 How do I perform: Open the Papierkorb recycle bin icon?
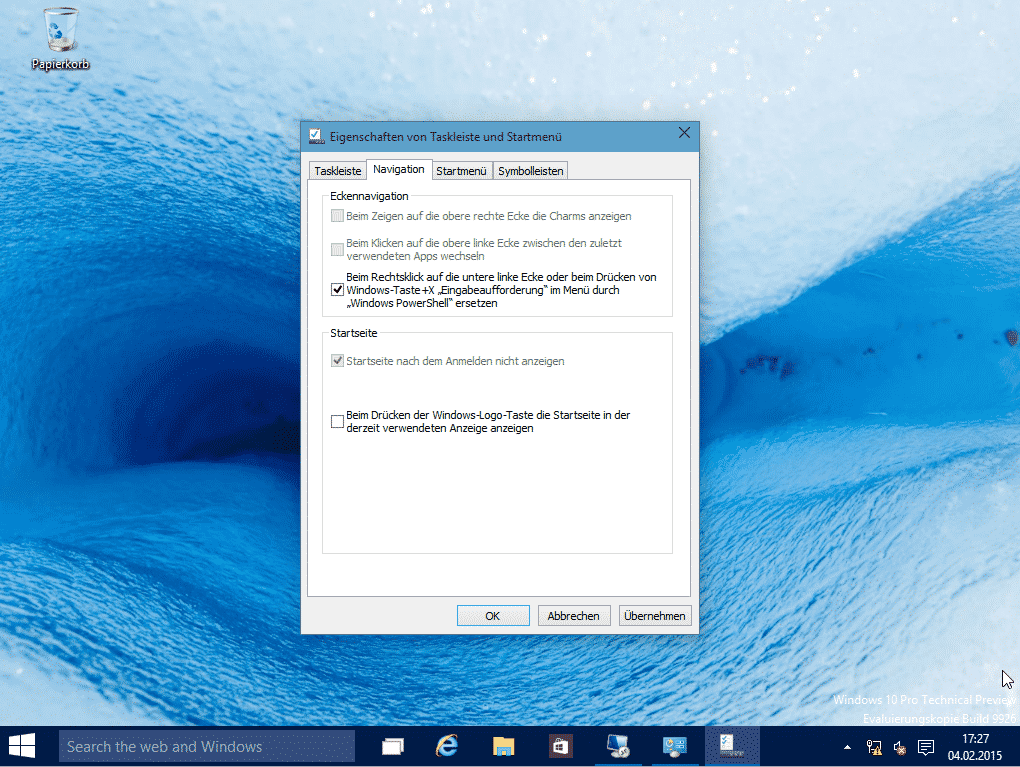click(60, 38)
